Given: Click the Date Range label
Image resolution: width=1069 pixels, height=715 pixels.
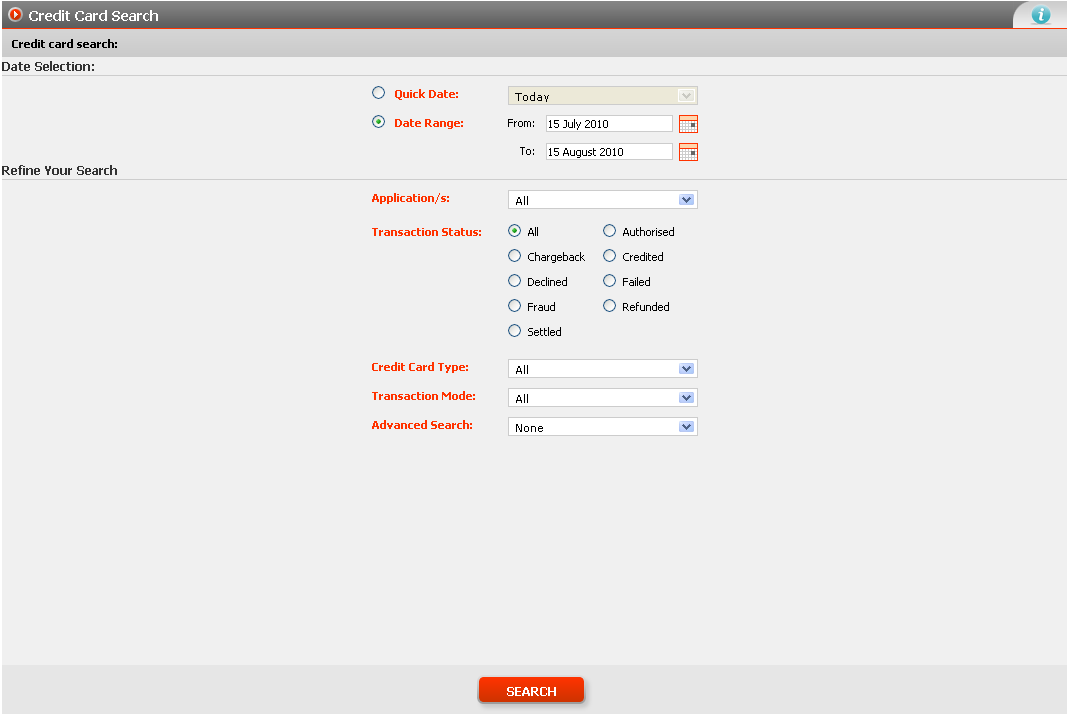Looking at the screenshot, I should (429, 123).
